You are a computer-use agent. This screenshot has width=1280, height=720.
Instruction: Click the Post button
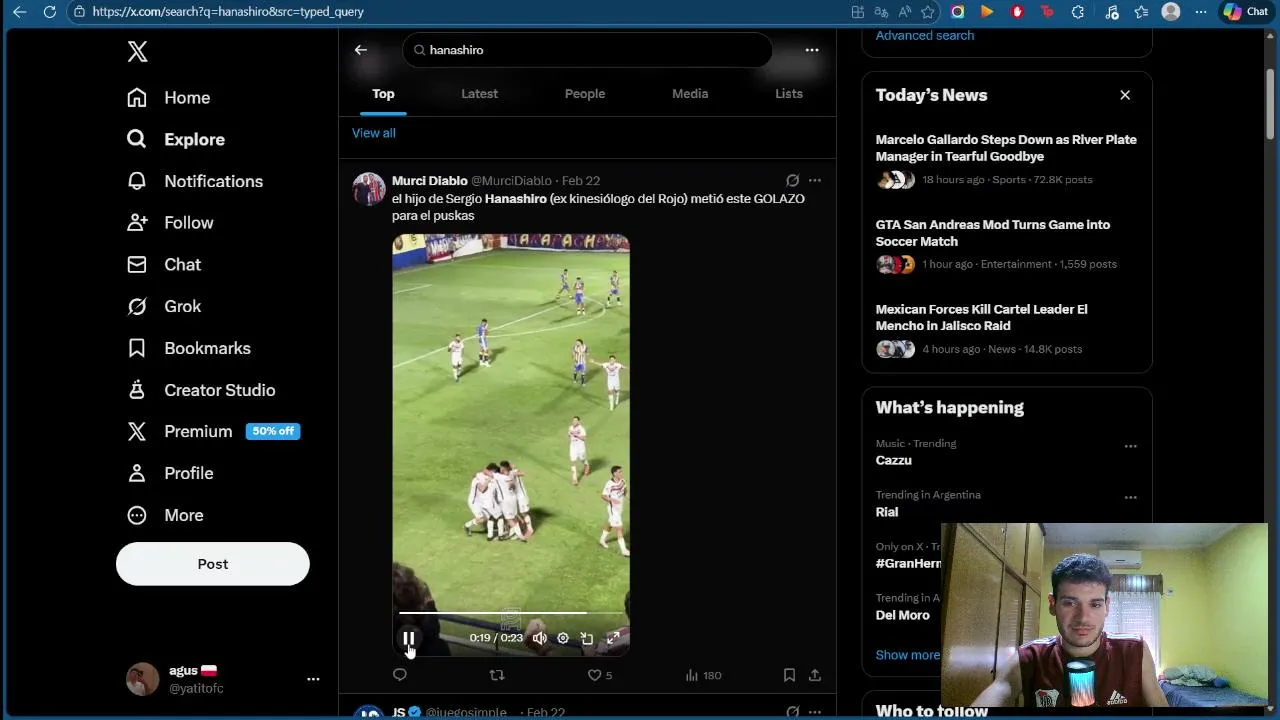(213, 564)
